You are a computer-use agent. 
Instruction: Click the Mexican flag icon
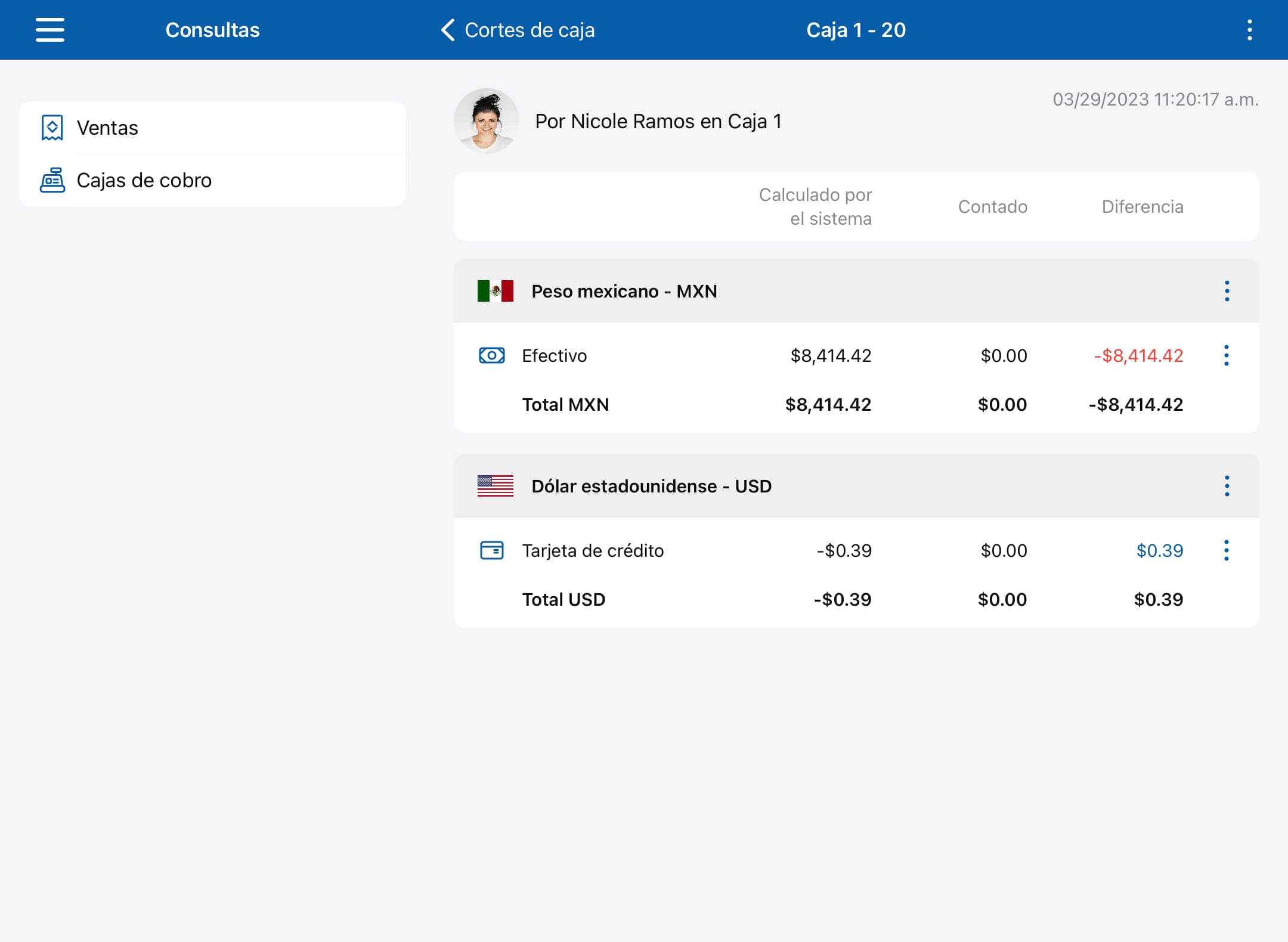coord(495,291)
